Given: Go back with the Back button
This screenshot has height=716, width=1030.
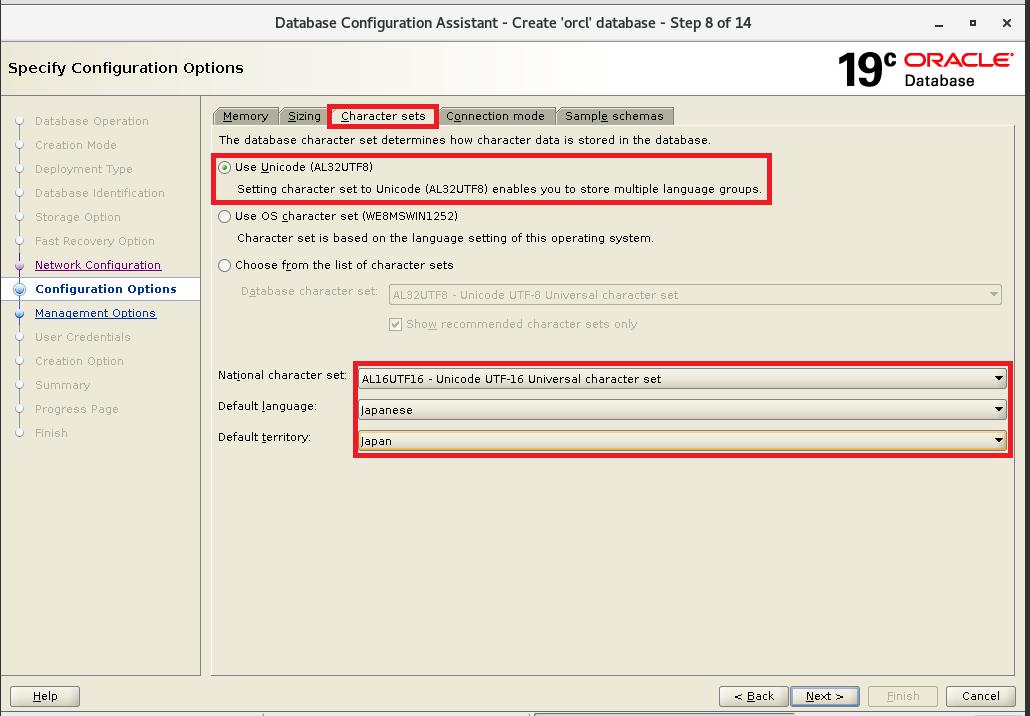Looking at the screenshot, I should 753,696.
